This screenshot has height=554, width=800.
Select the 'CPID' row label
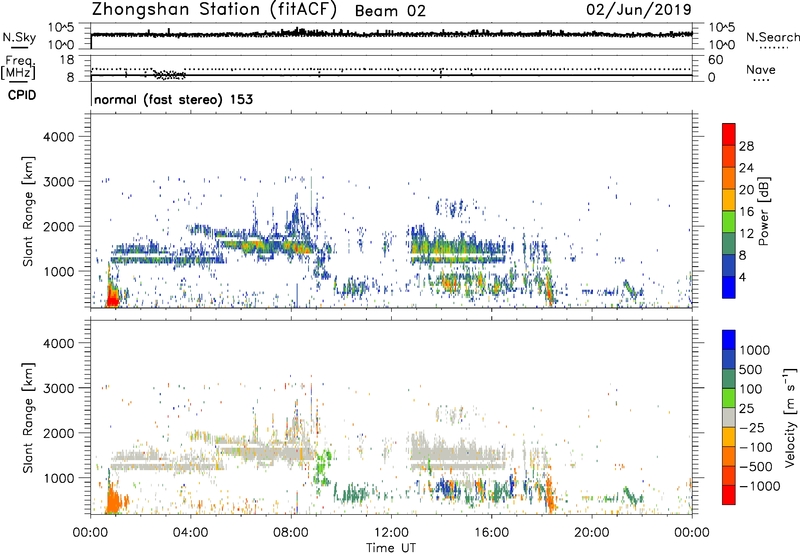click(22, 95)
